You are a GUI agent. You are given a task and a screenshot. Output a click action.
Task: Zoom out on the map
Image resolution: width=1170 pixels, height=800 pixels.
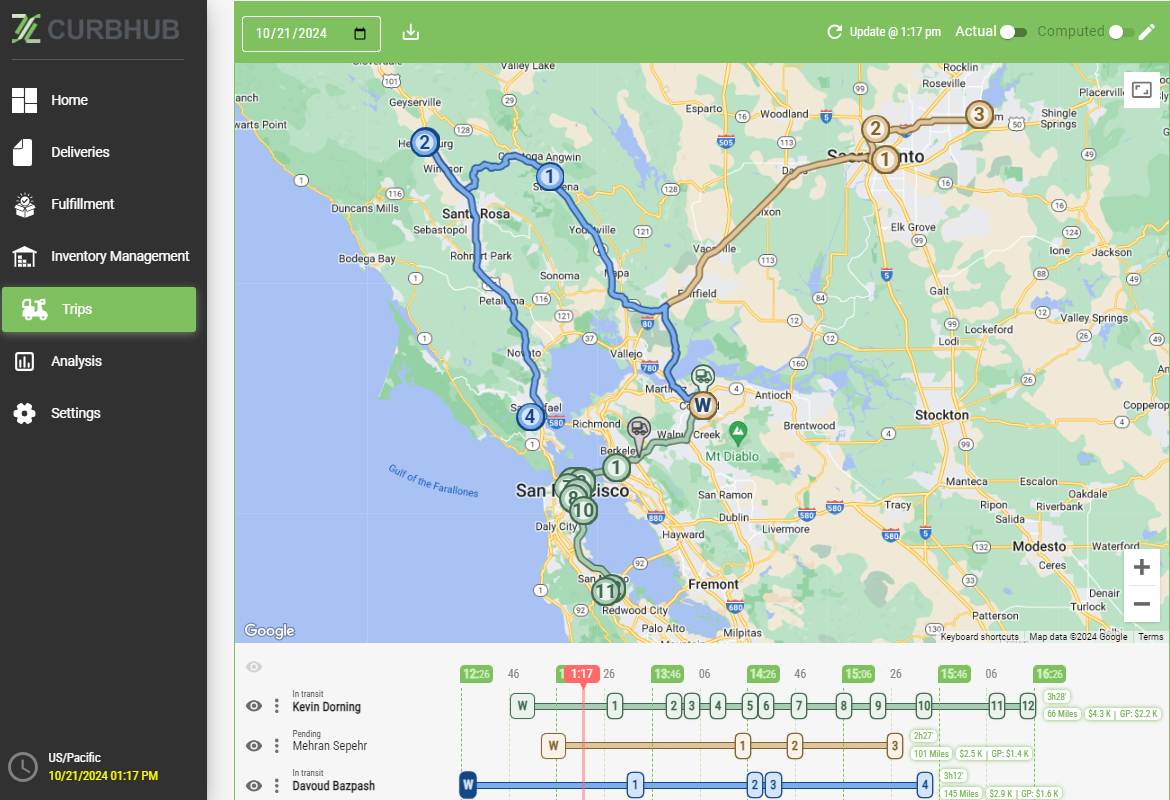1142,604
